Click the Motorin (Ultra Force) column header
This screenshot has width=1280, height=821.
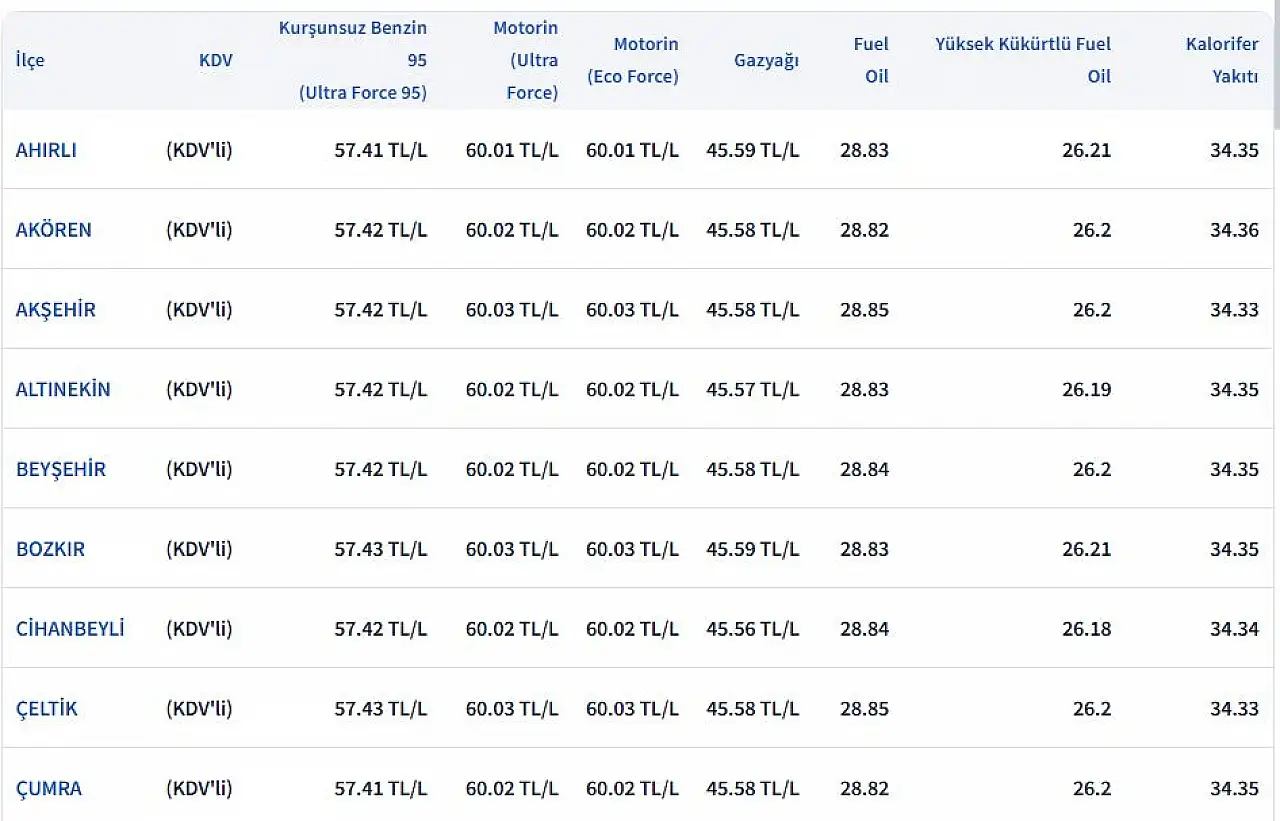click(525, 60)
